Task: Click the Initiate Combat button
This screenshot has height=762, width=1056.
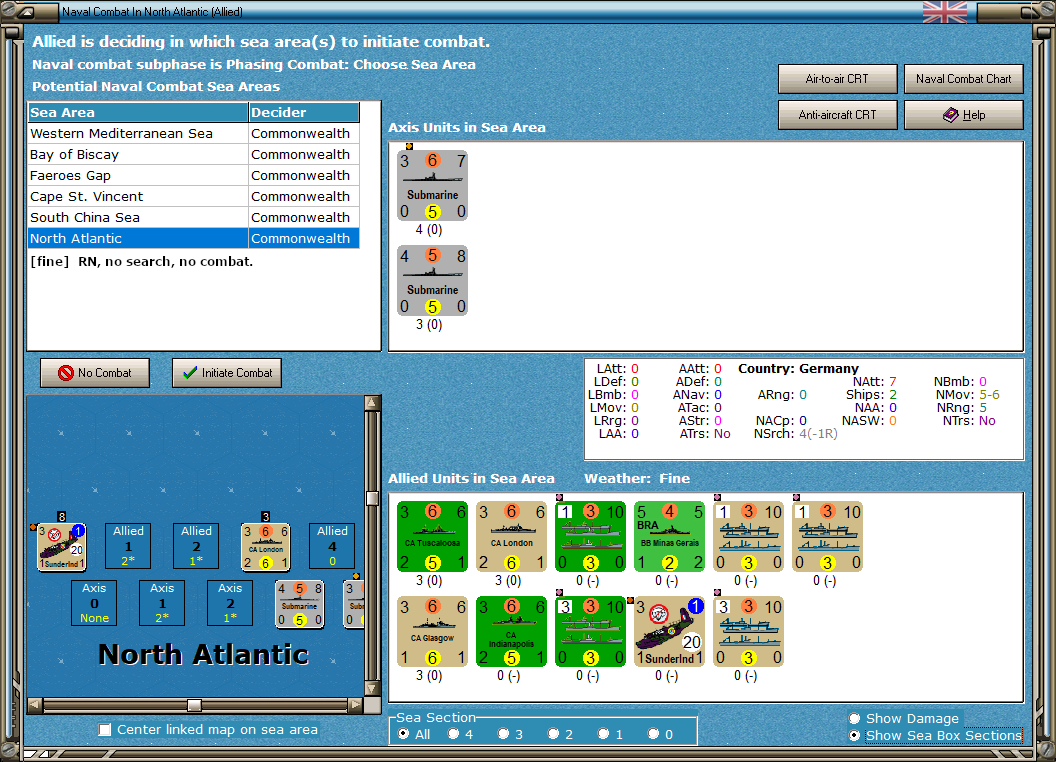Action: (x=227, y=373)
